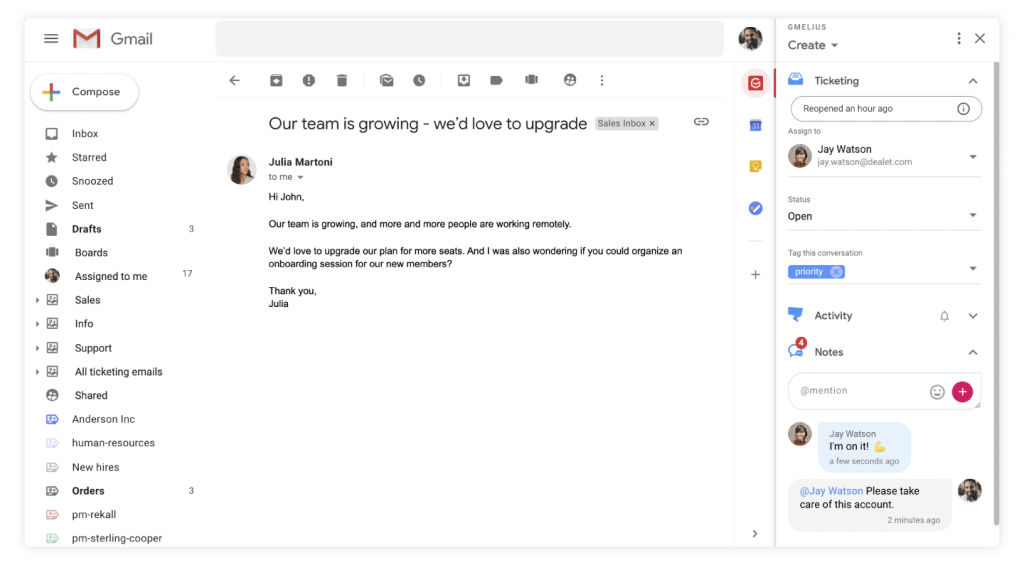1024x565 pixels.
Task: Open Gmelius panel more options menu
Action: click(x=959, y=39)
